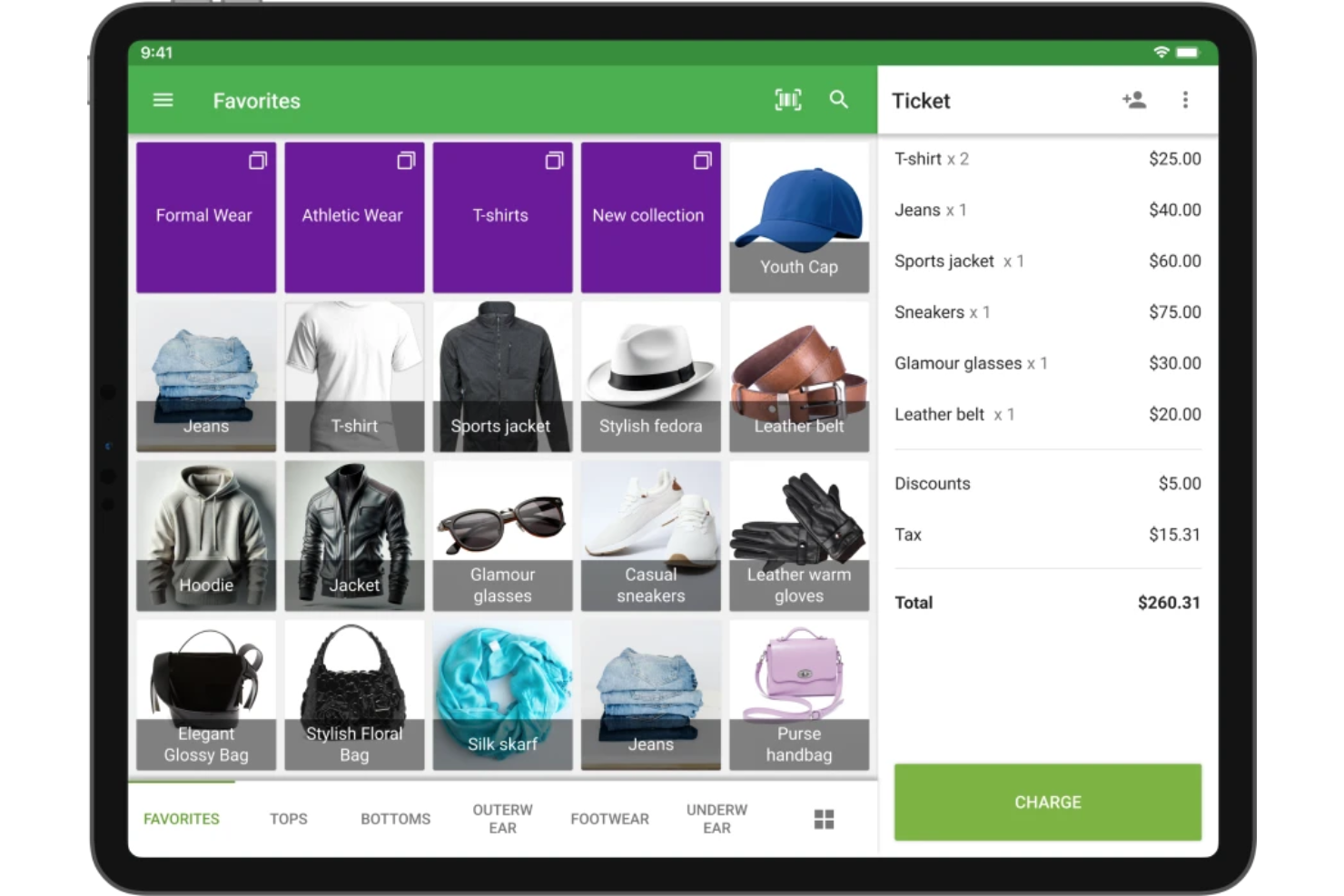Image resolution: width=1344 pixels, height=896 pixels.
Task: Open the Discounts row
Action: point(1047,483)
